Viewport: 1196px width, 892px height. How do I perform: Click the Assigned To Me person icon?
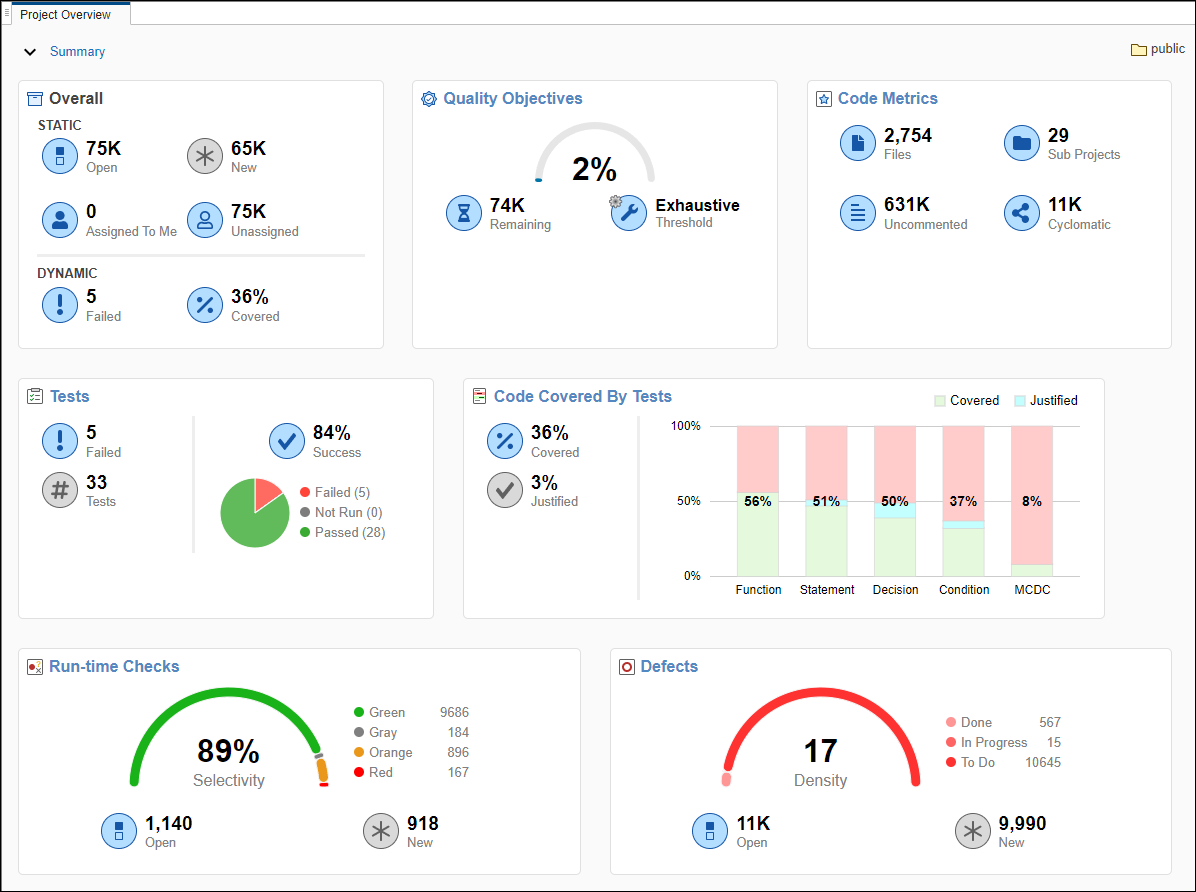point(60,220)
